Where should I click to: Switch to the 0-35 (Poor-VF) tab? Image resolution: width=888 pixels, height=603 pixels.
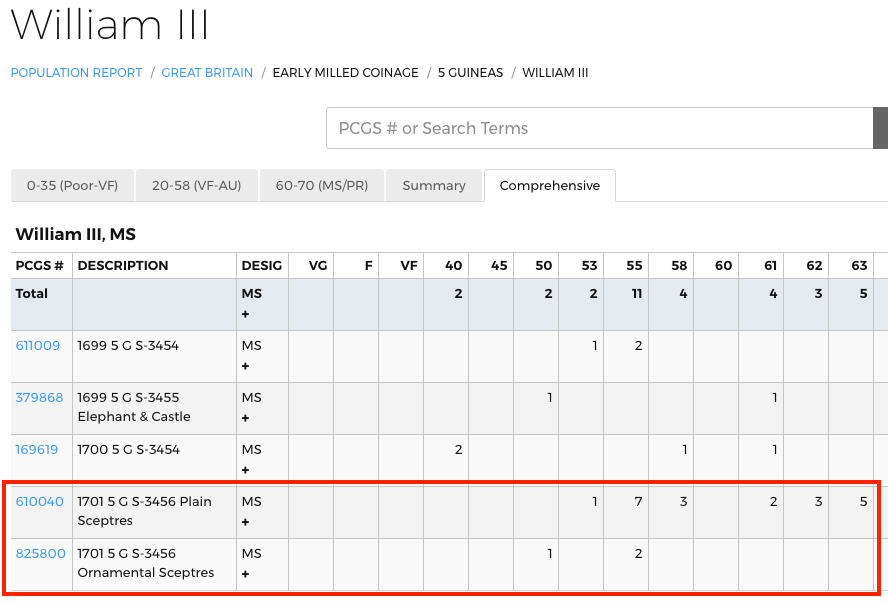(x=72, y=186)
